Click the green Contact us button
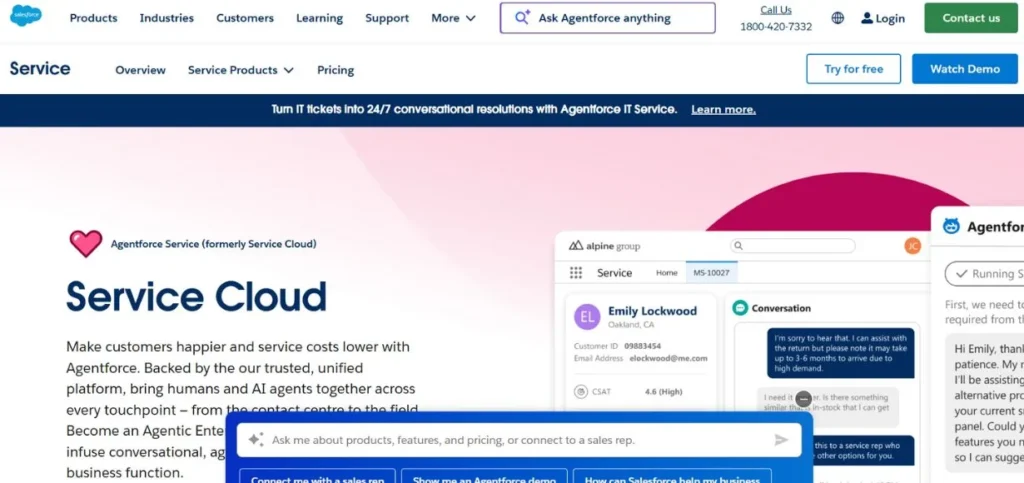 tap(971, 18)
